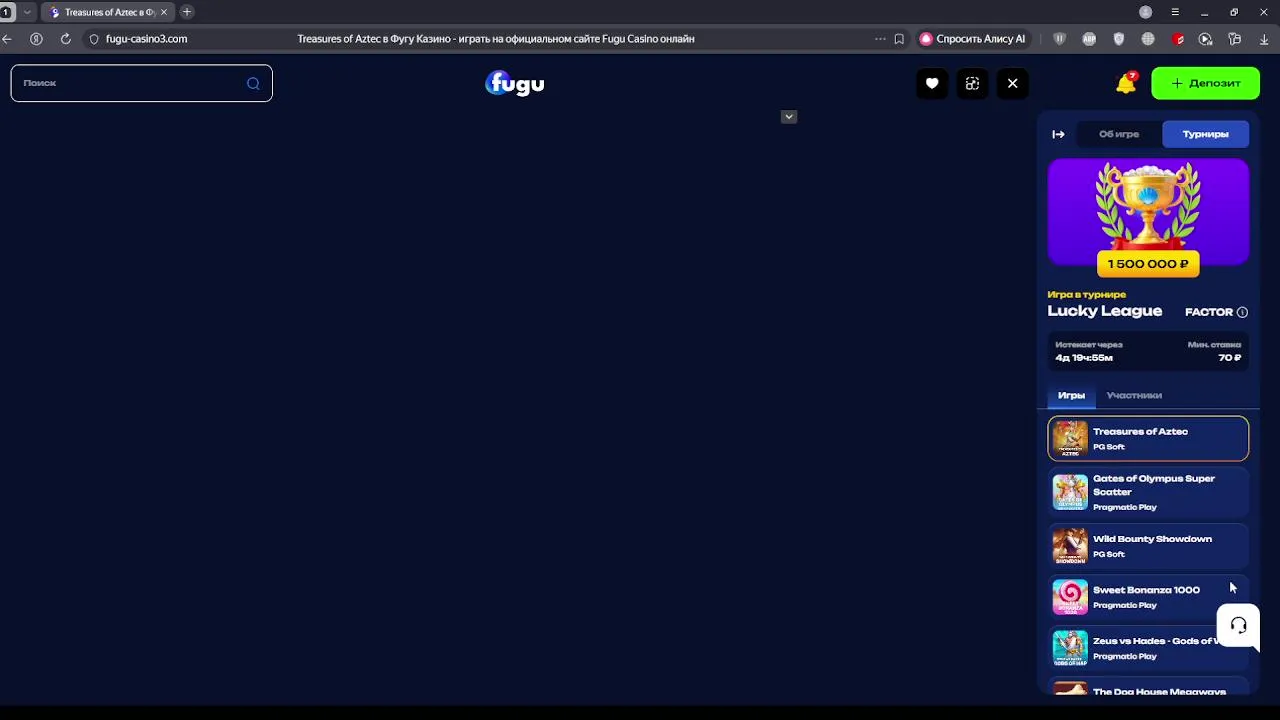
Task: Click Sweet Bonanza 1000 thumbnail
Action: [1070, 597]
